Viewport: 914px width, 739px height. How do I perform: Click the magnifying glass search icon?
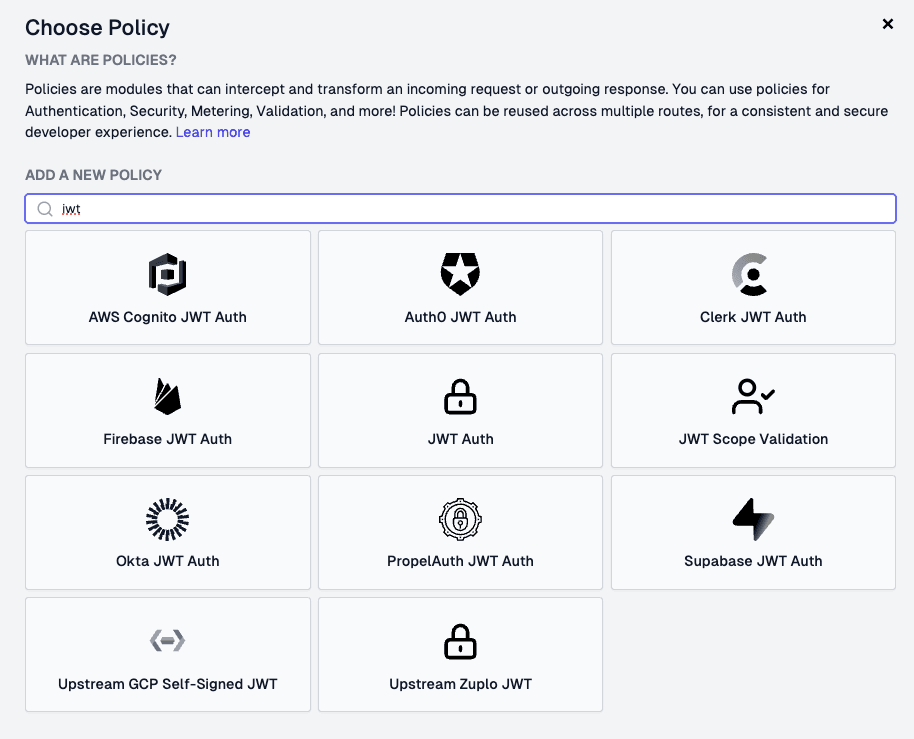click(45, 208)
